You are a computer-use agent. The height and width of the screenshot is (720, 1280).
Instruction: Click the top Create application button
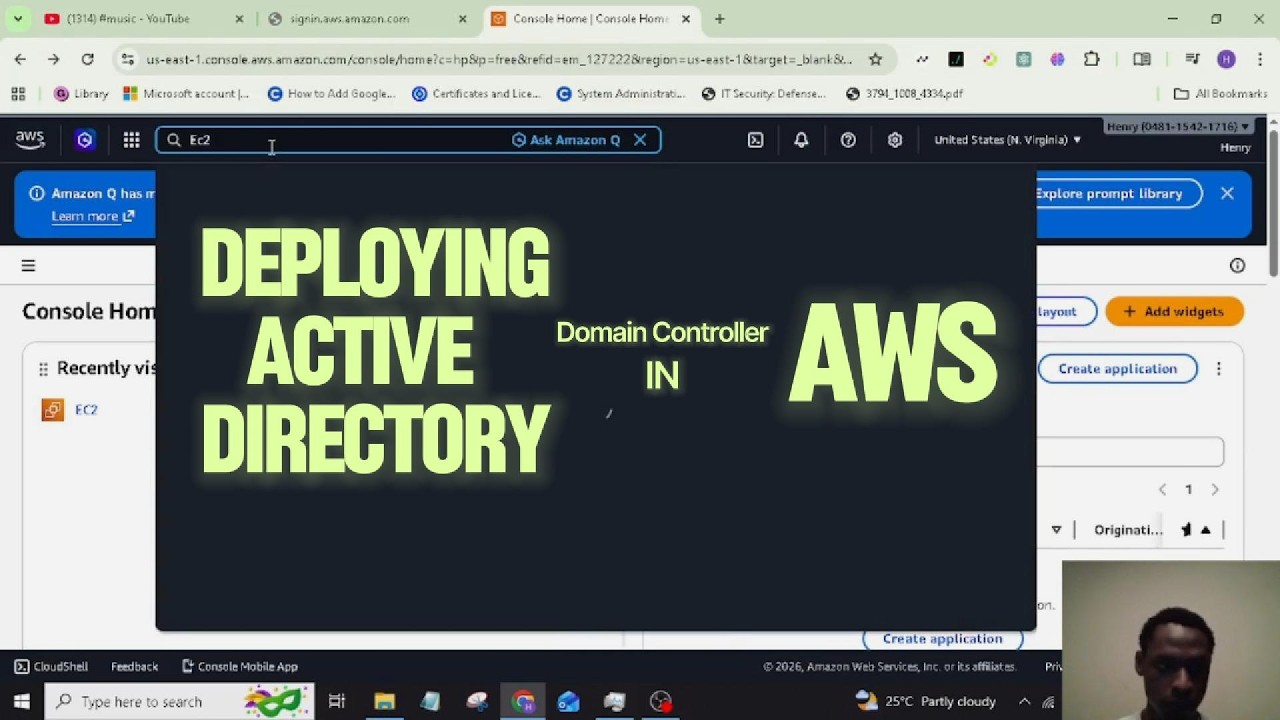click(x=1117, y=369)
